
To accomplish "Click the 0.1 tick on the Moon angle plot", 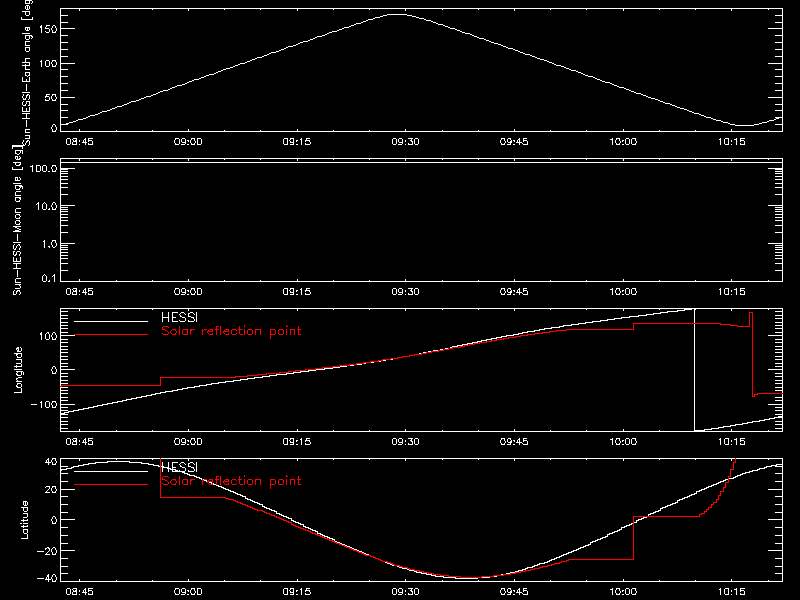I will pyautogui.click(x=49, y=279).
